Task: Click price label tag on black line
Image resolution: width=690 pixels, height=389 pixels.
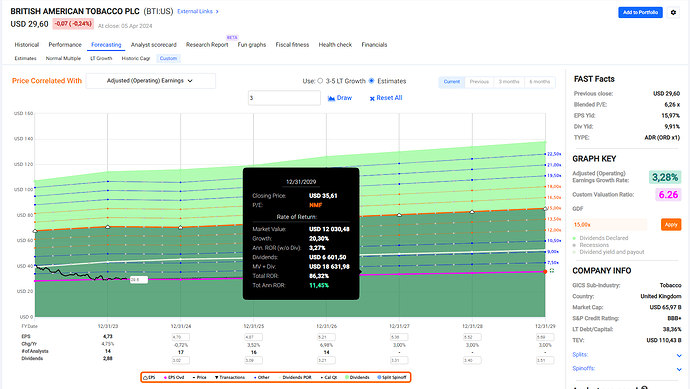Action: tap(138, 279)
